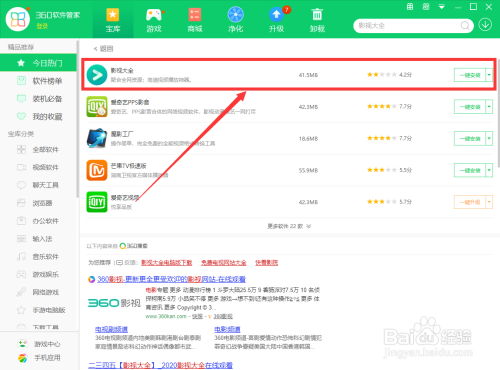
Task: Select the 全部软件 category
Action: coord(38,149)
